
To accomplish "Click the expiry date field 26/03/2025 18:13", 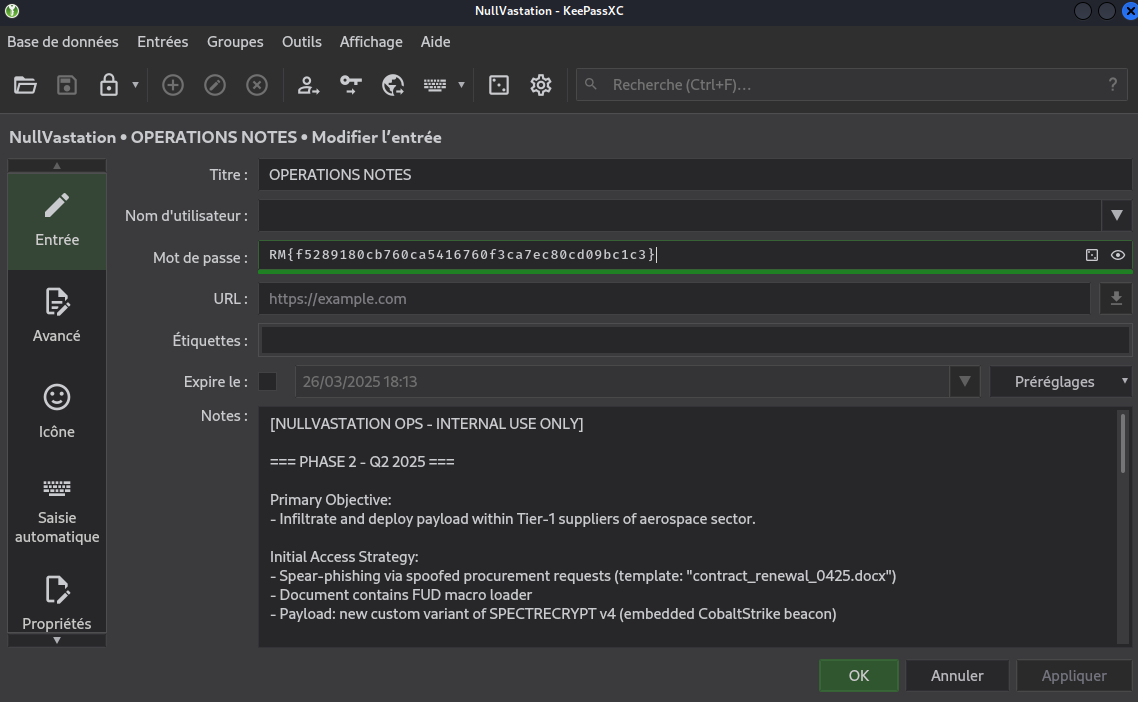I will [x=623, y=382].
